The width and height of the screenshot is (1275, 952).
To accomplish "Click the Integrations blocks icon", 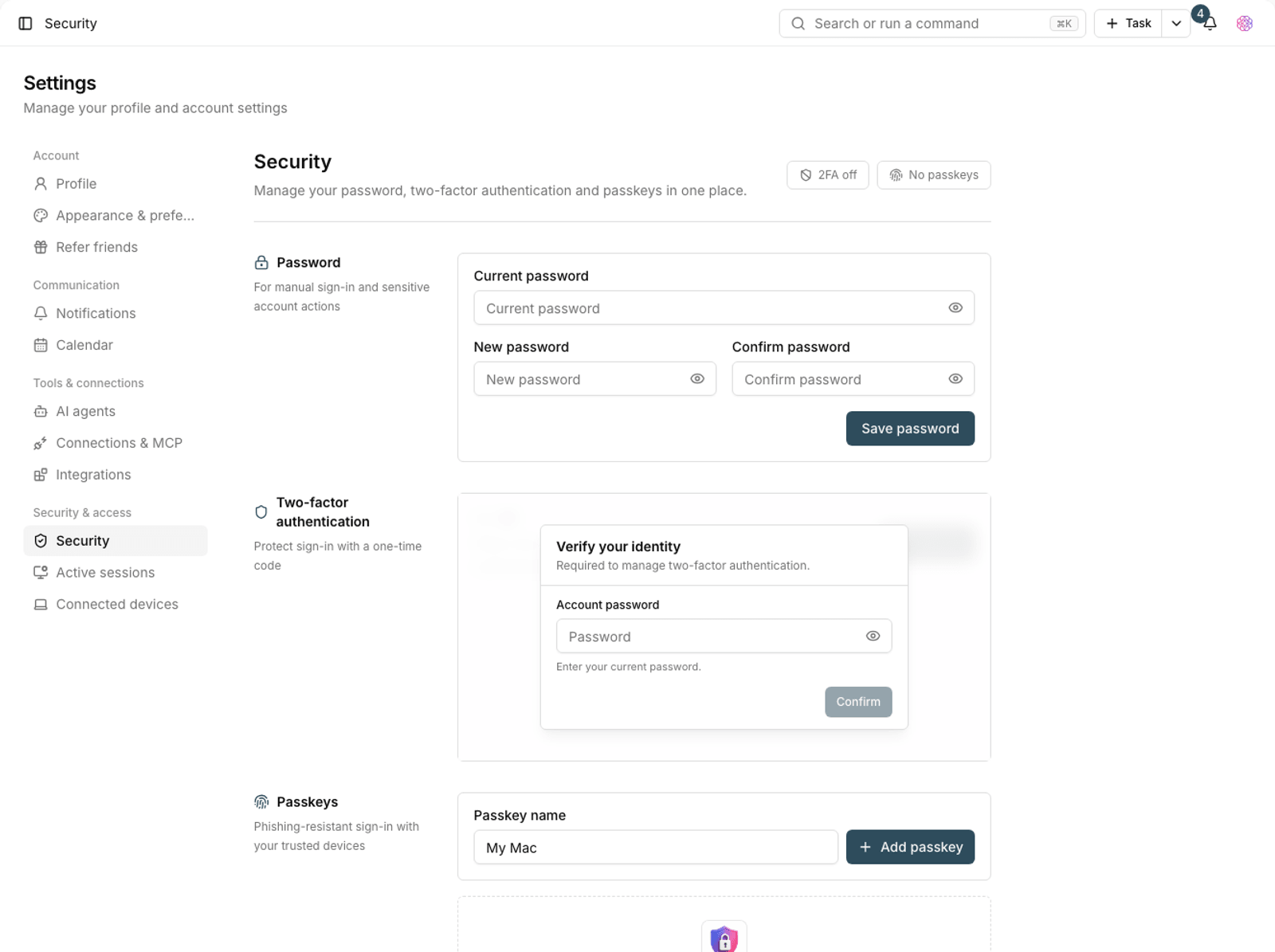I will [x=41, y=475].
